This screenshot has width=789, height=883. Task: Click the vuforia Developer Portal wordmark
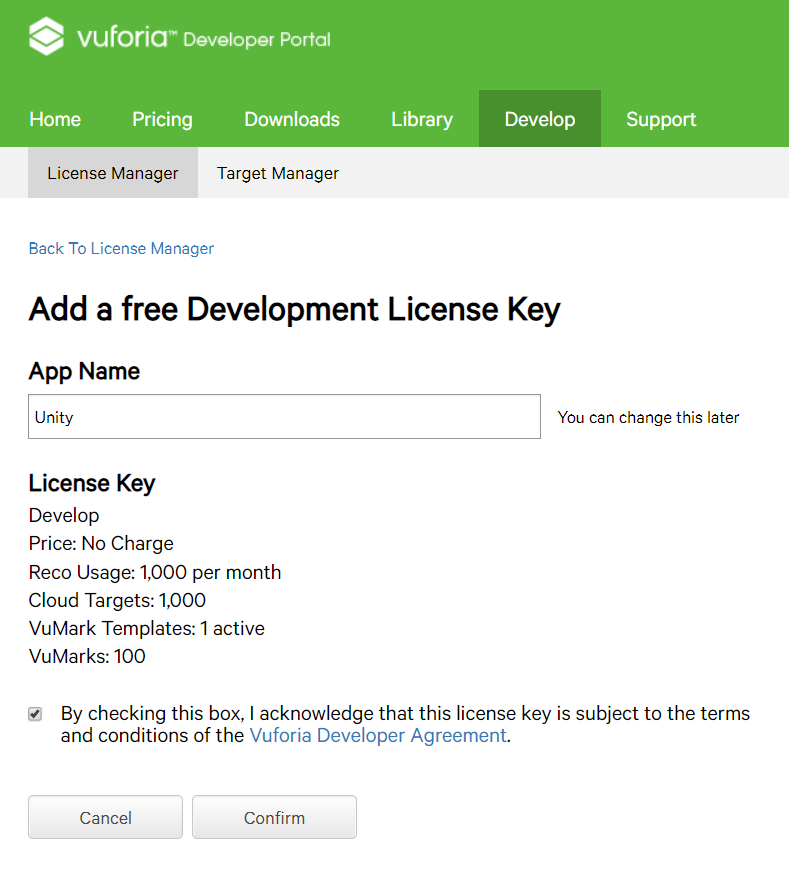[204, 38]
